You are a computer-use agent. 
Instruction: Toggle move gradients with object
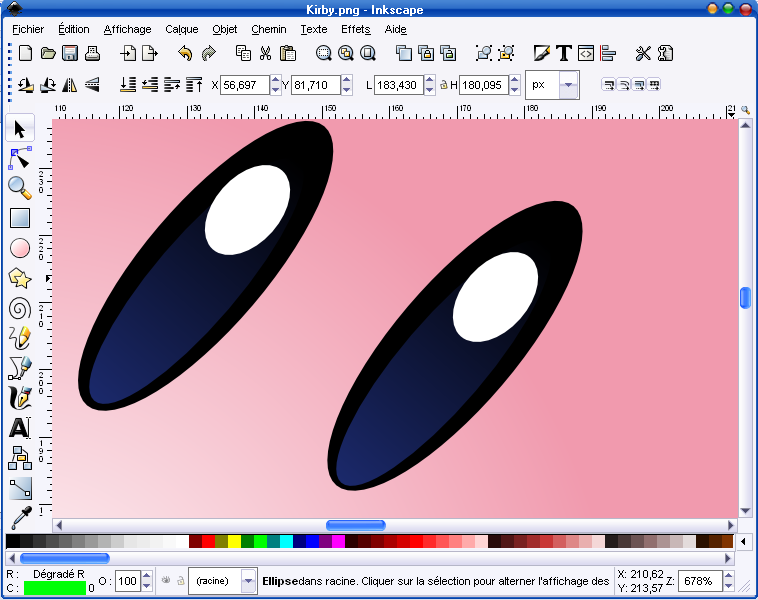coord(639,85)
